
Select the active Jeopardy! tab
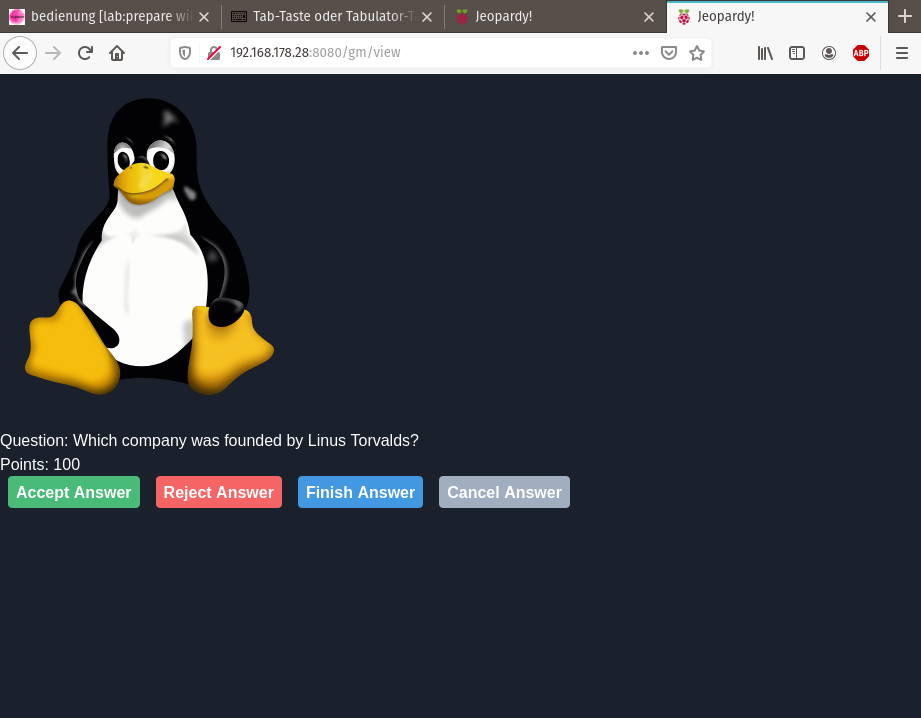coord(777,16)
